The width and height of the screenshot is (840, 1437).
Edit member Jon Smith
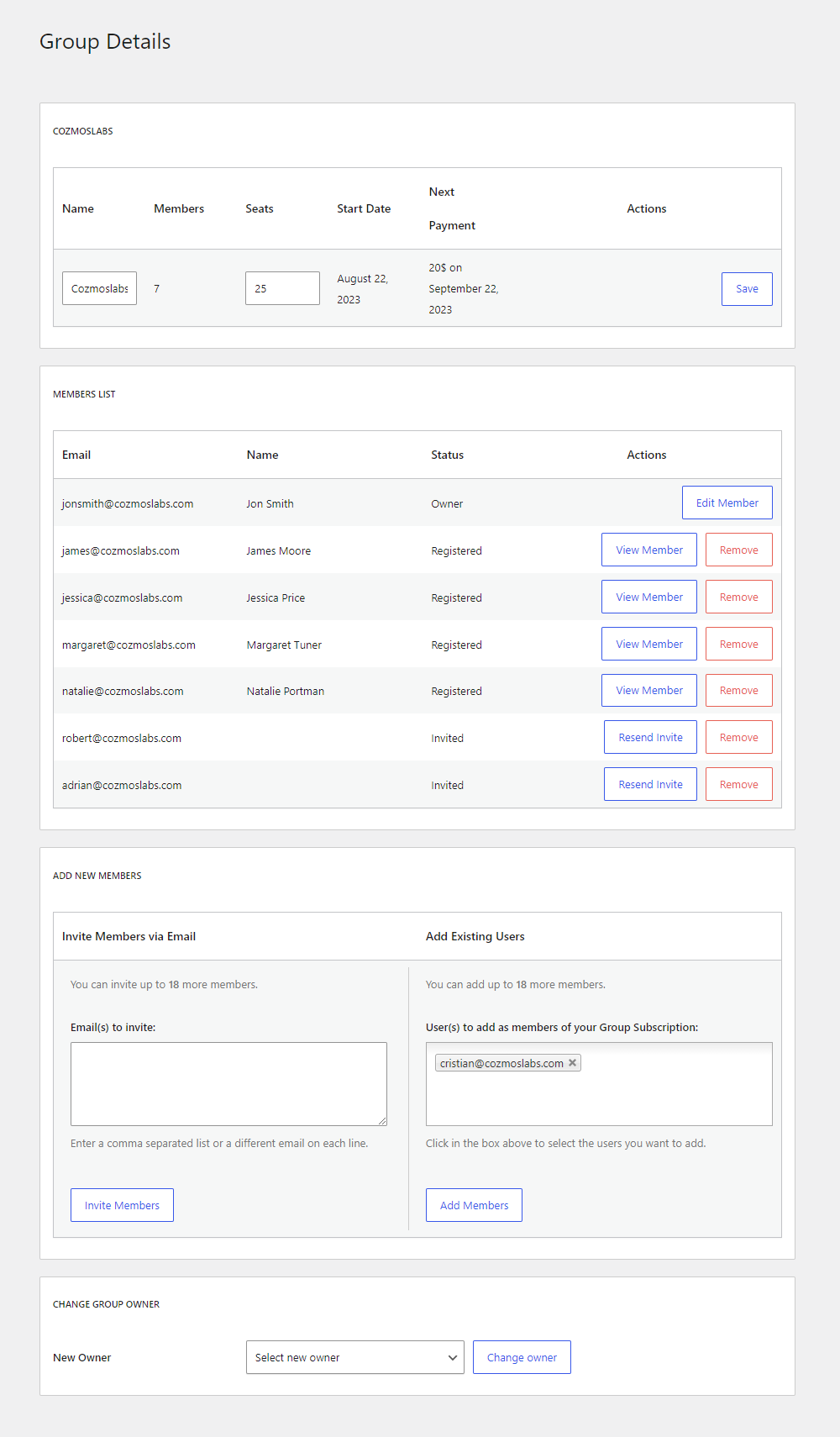pyautogui.click(x=727, y=503)
